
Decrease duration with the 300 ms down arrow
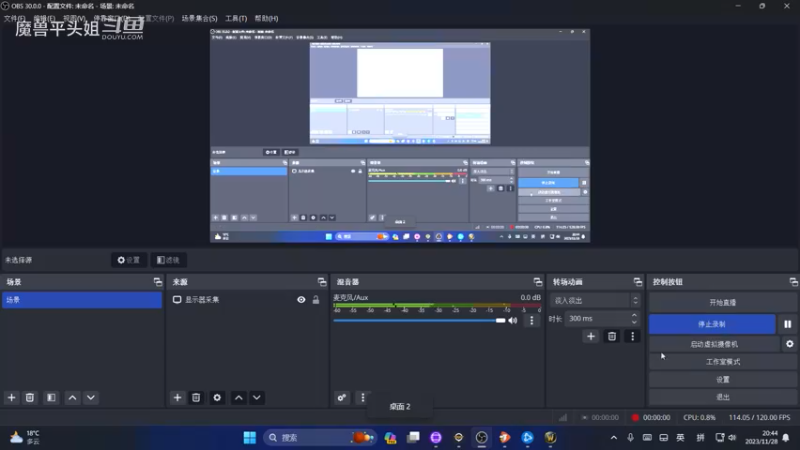click(634, 322)
